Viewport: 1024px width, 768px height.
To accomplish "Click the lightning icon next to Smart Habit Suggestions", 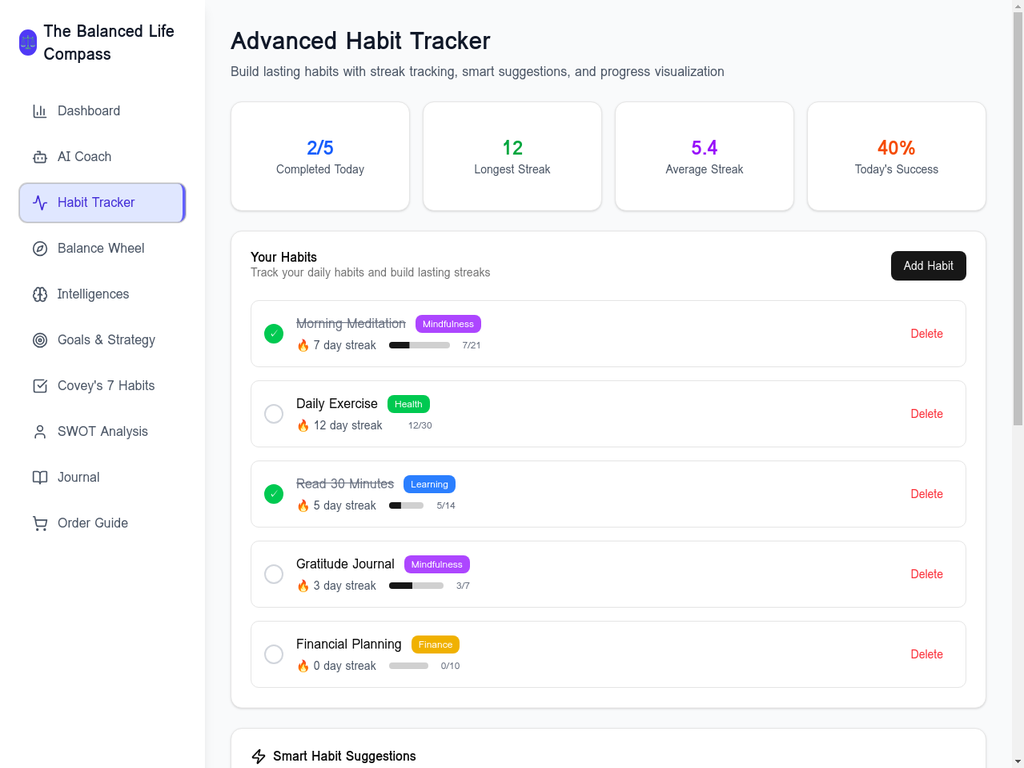I will click(258, 756).
